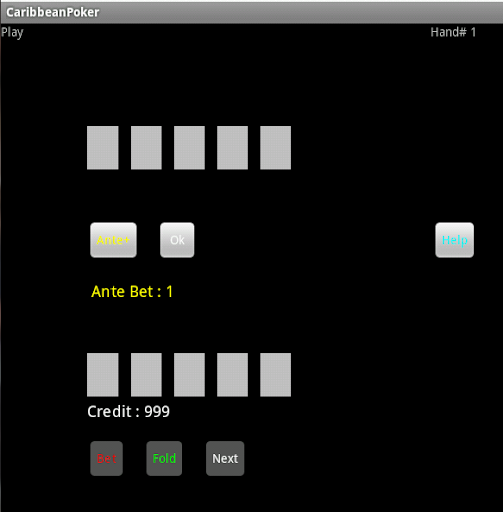This screenshot has height=512, width=503.
Task: Confirm the ante with Ok button
Action: pos(177,240)
